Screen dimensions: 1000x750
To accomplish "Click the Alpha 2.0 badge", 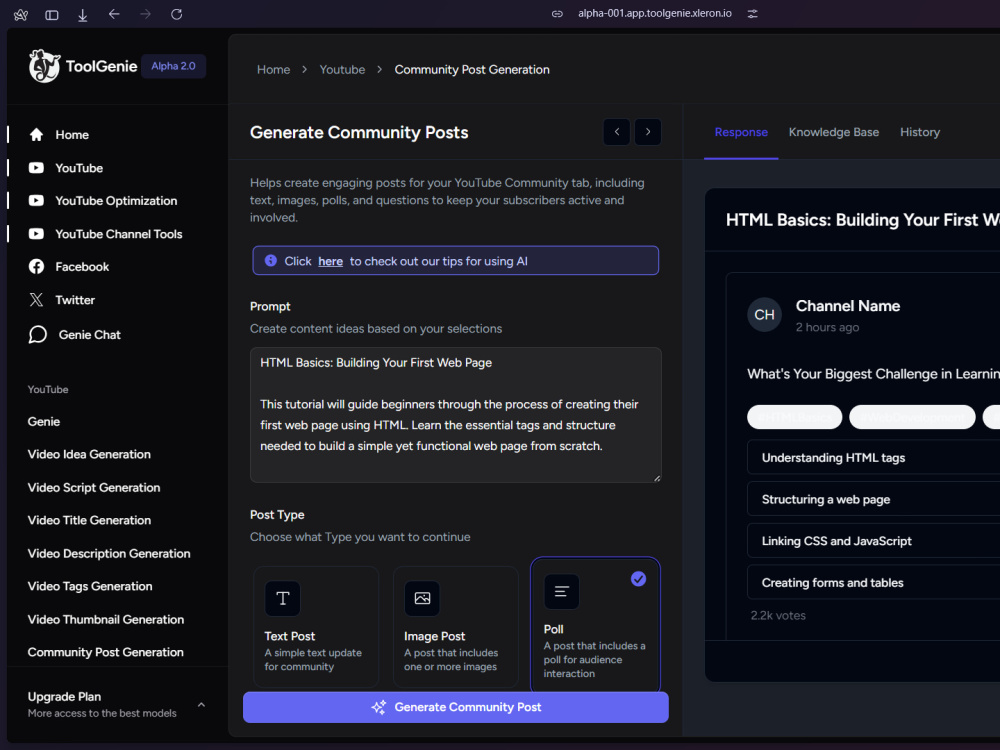I will tap(173, 66).
